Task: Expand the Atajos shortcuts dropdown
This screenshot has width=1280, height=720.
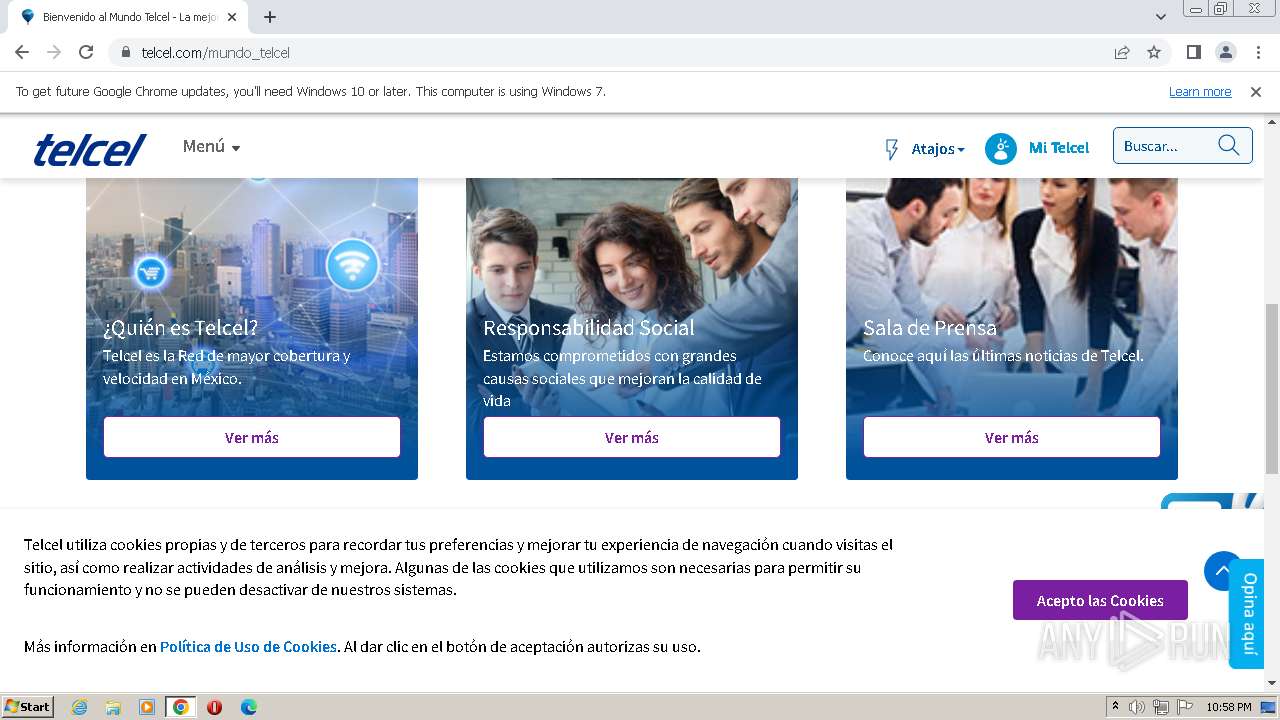Action: tap(938, 149)
